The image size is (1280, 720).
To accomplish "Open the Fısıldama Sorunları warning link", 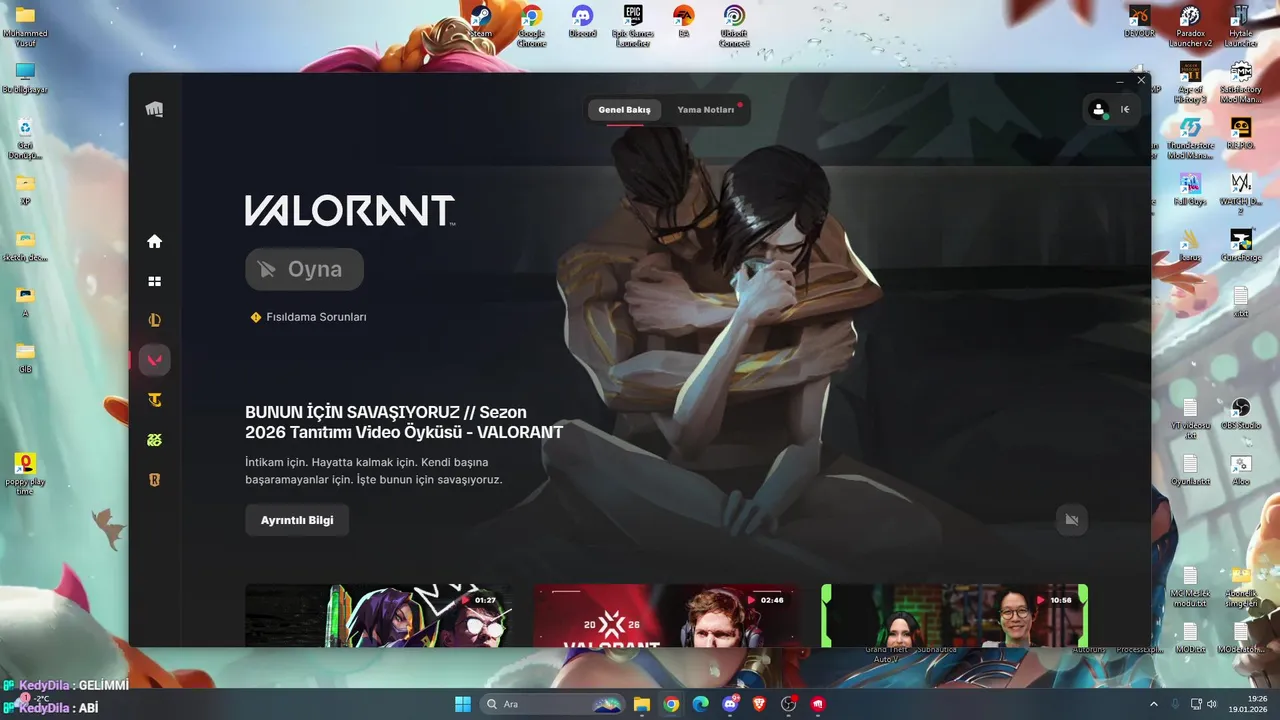I will pos(308,317).
